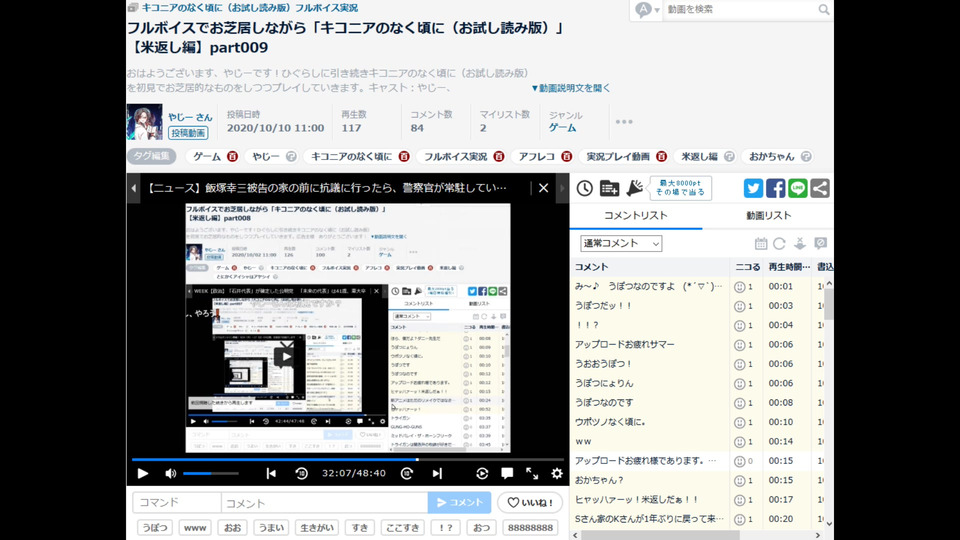960x540 pixels.
Task: Play the video with the play button
Action: pyautogui.click(x=143, y=473)
